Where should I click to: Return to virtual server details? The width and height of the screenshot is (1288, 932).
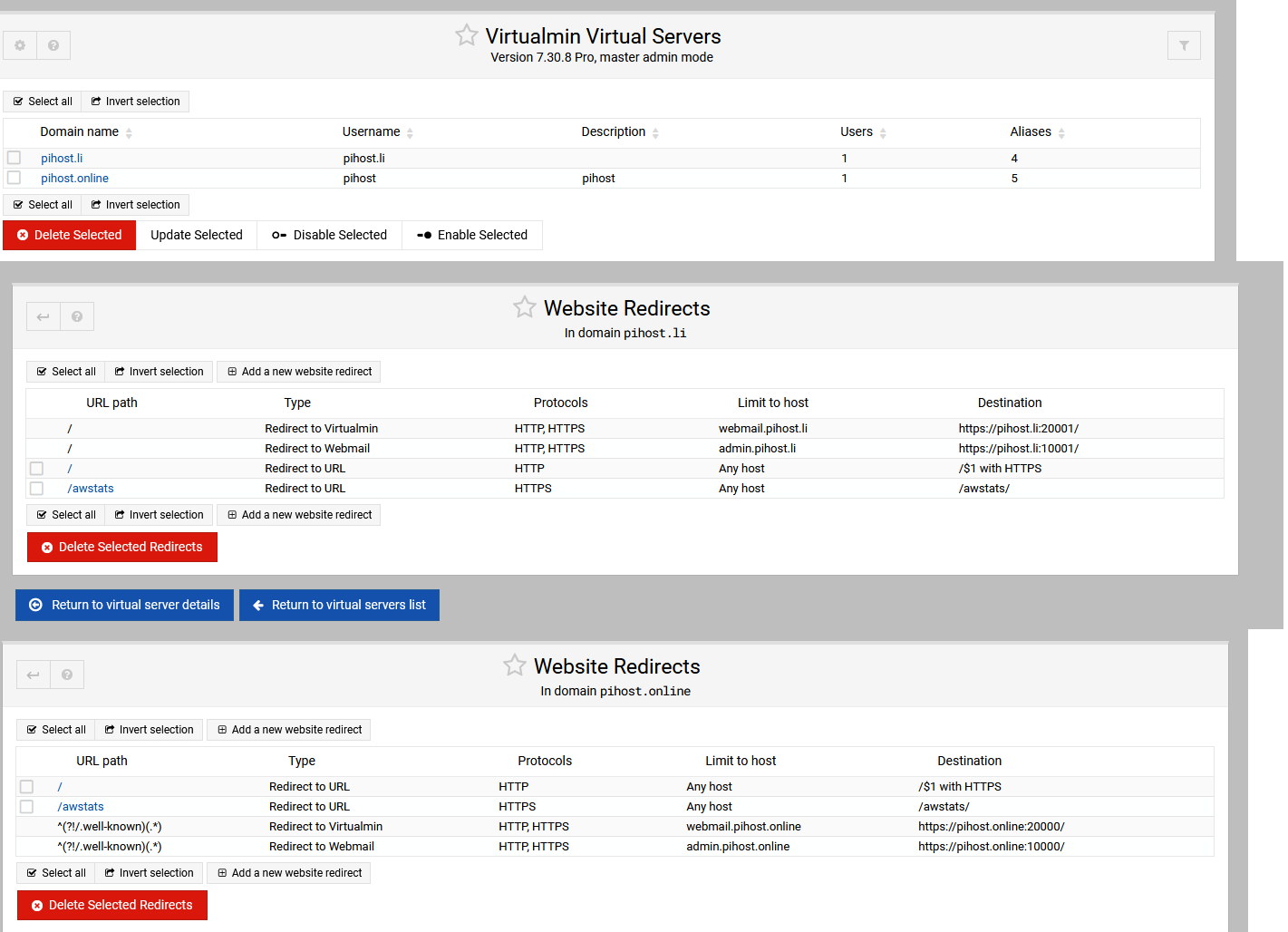coord(124,605)
